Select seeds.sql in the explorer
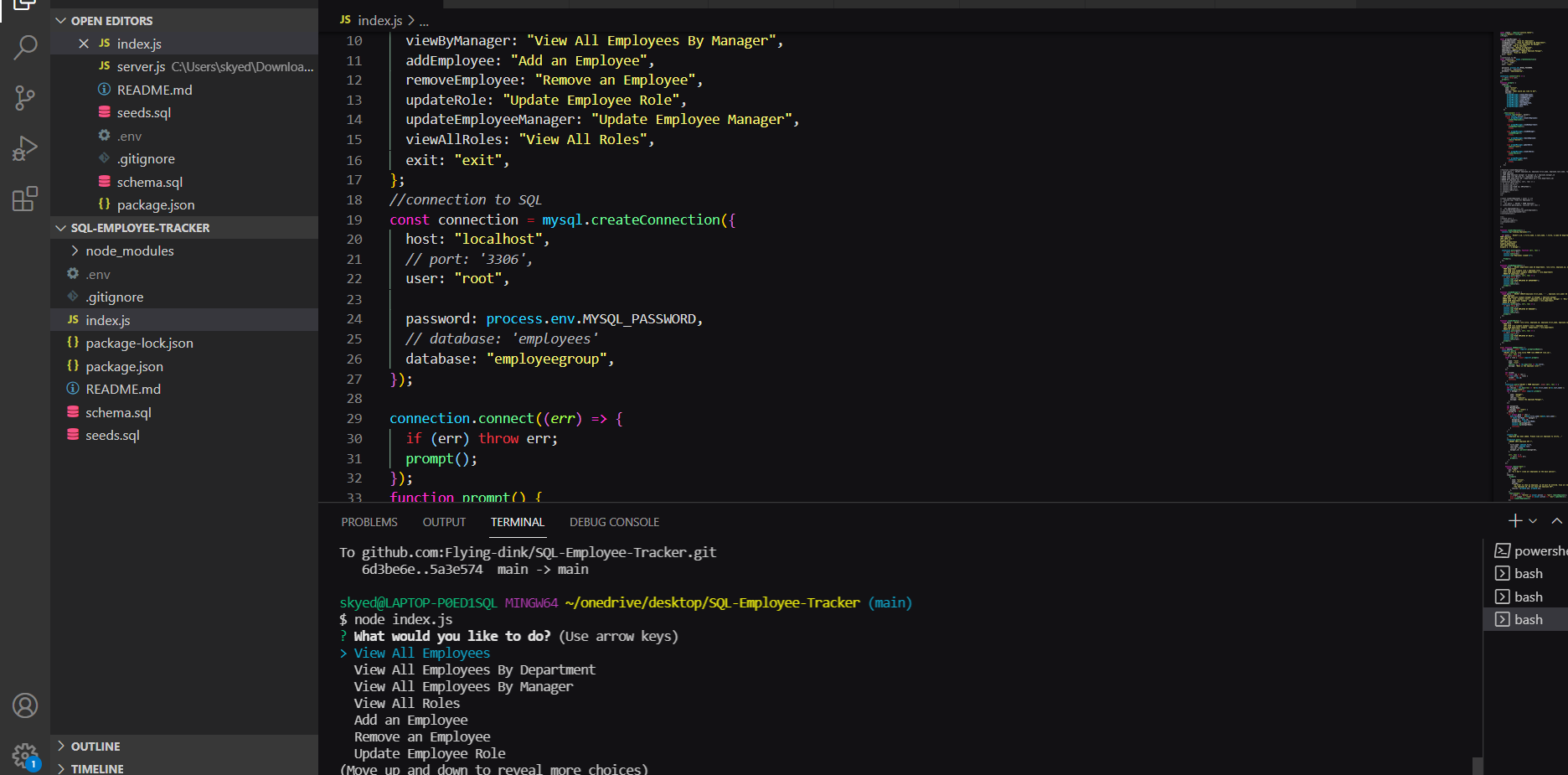Viewport: 1568px width, 775px height. tap(112, 435)
